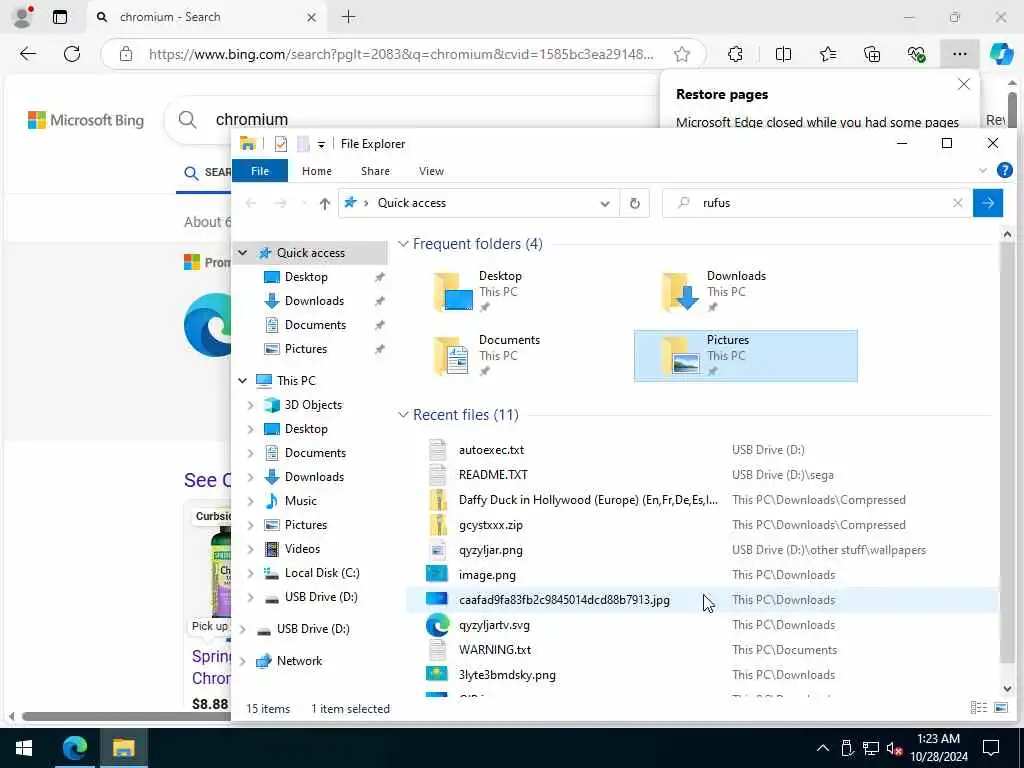
Task: Click muted volume icon in tray
Action: tap(894, 748)
